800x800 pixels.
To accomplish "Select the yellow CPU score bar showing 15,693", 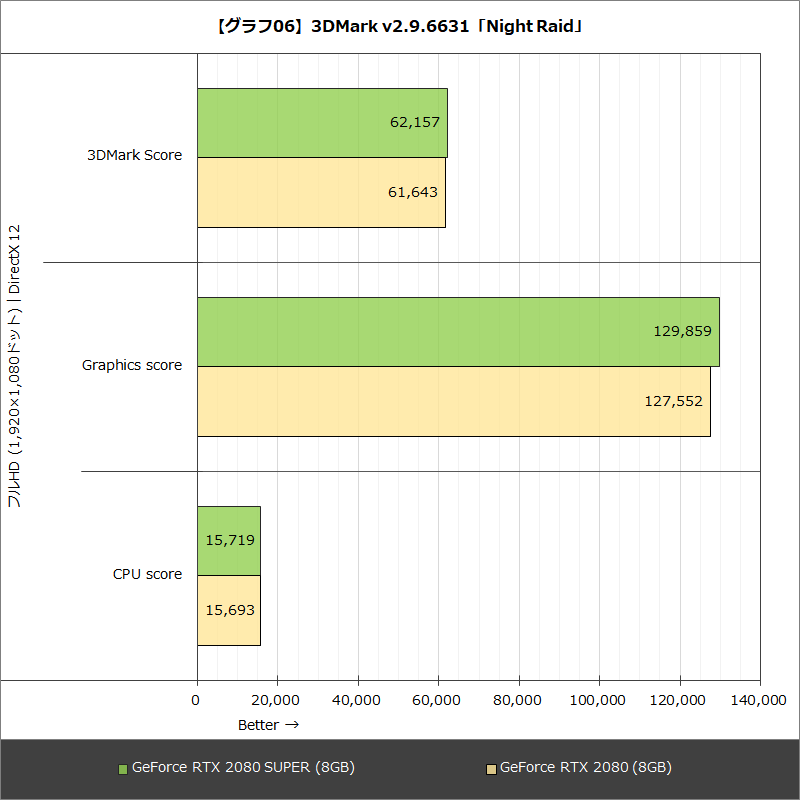I will pos(228,610).
